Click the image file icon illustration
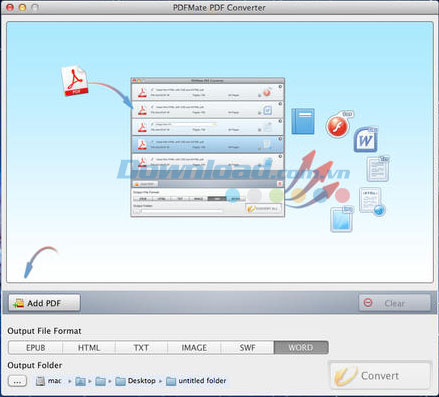The height and width of the screenshot is (397, 439). (x=342, y=219)
